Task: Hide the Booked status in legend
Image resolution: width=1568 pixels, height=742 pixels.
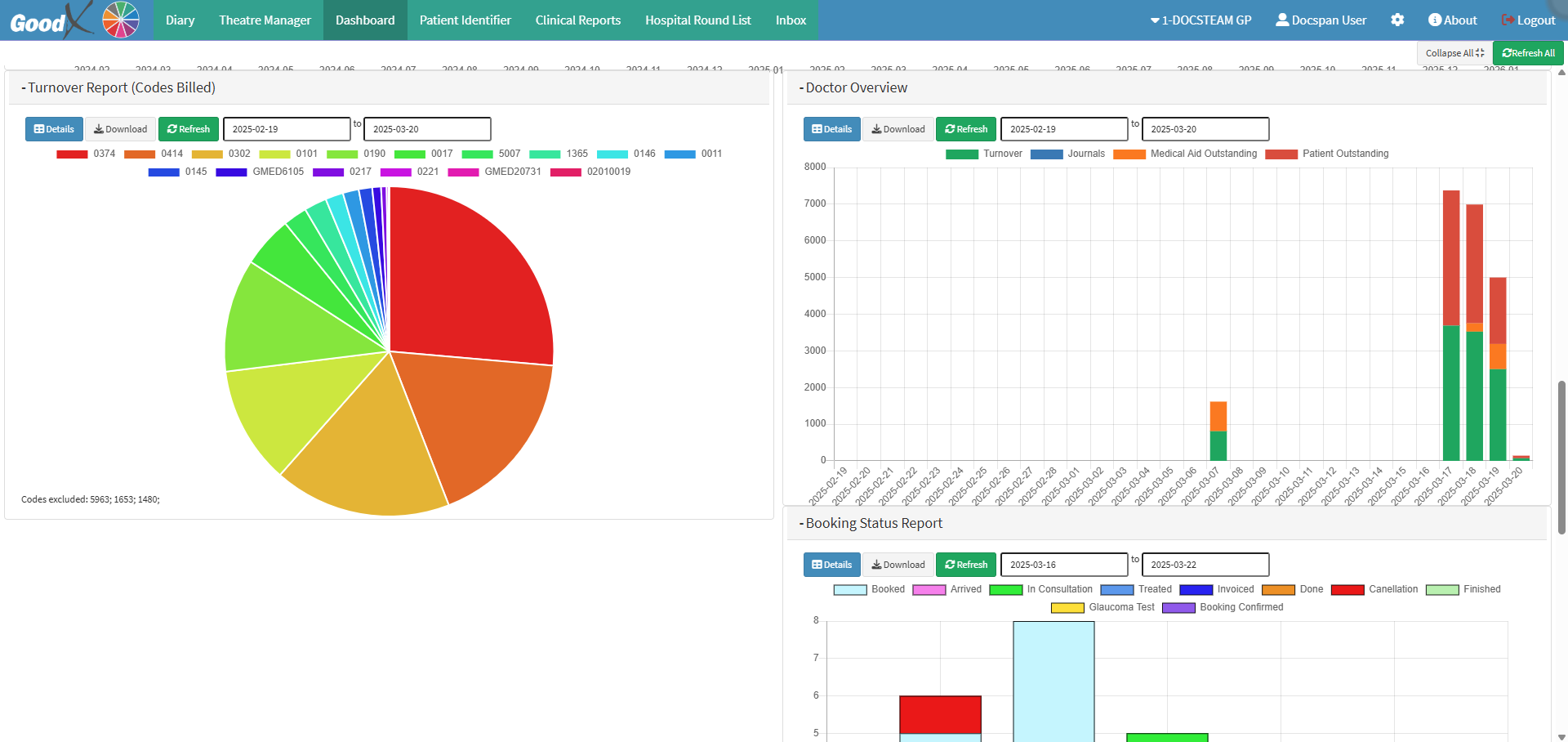Action: pyautogui.click(x=869, y=589)
